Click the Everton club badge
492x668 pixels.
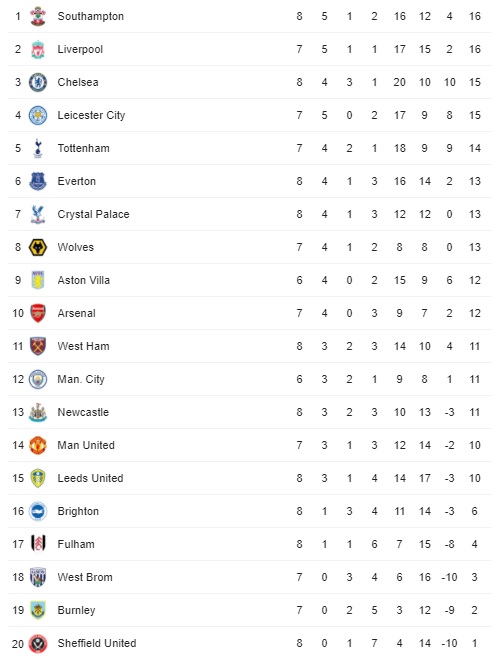tap(37, 181)
